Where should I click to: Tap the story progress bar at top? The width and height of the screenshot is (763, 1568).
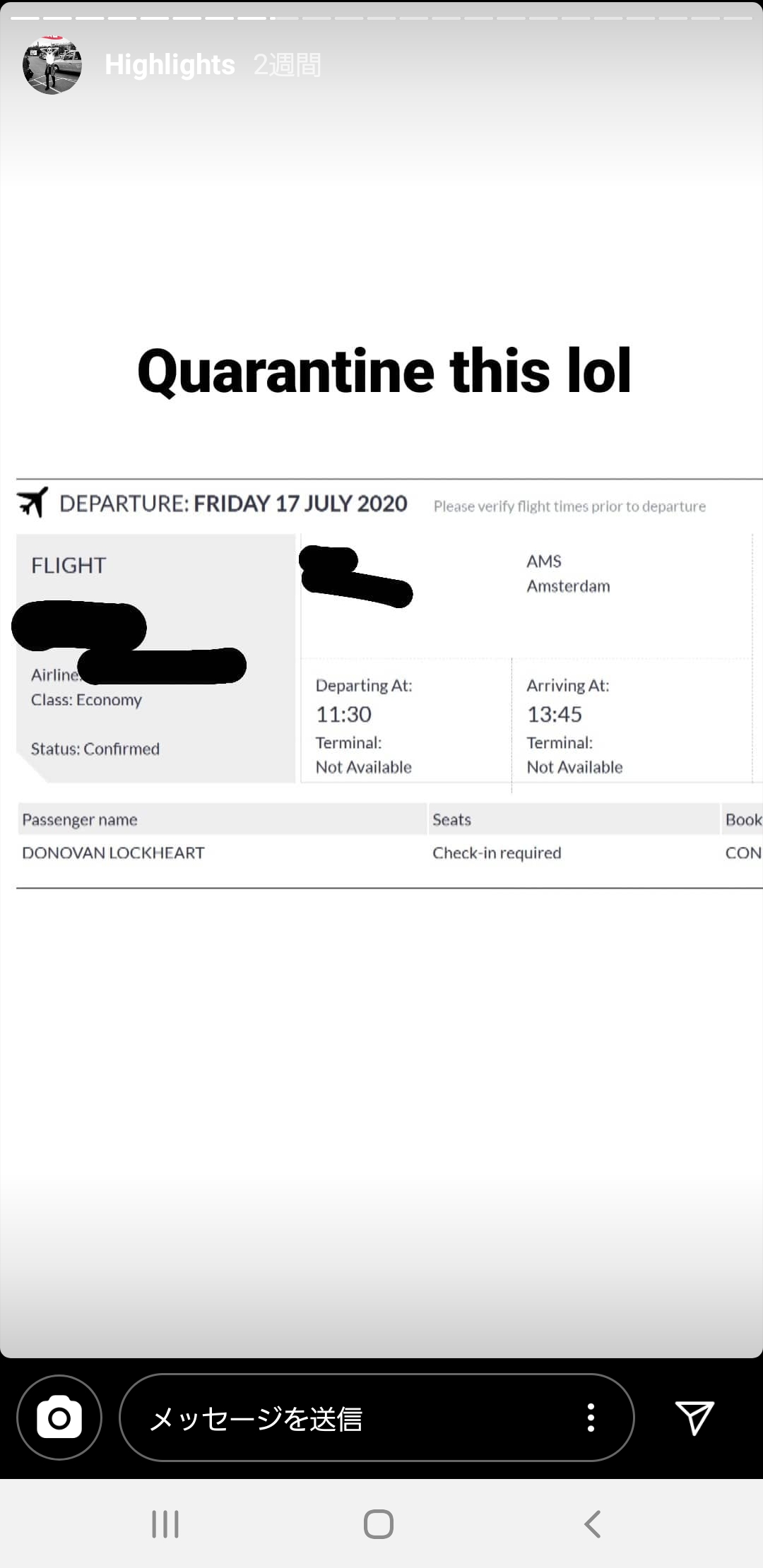[x=381, y=18]
